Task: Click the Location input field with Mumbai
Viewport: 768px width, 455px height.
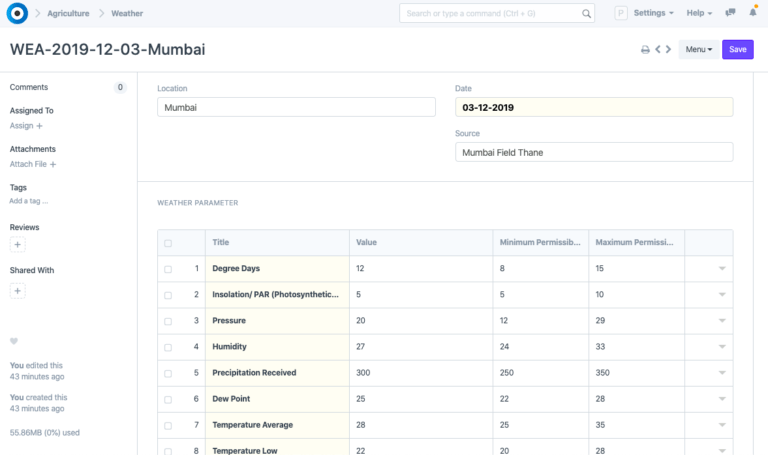Action: (x=296, y=107)
